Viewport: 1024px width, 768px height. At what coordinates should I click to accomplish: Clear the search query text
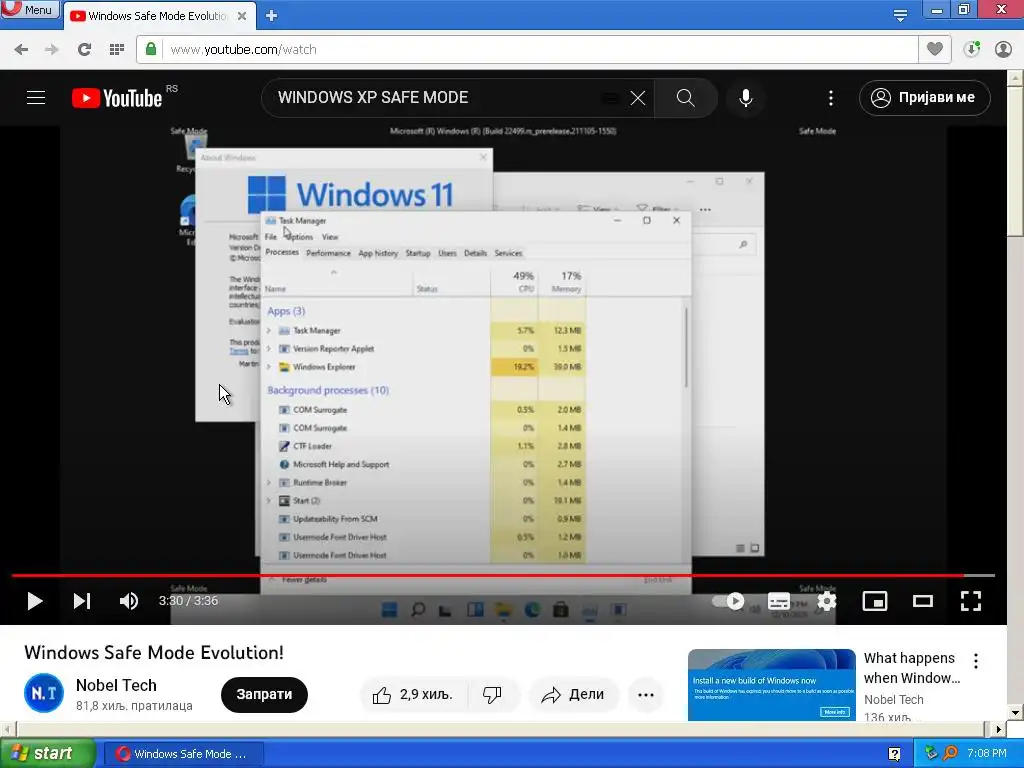pyautogui.click(x=637, y=98)
